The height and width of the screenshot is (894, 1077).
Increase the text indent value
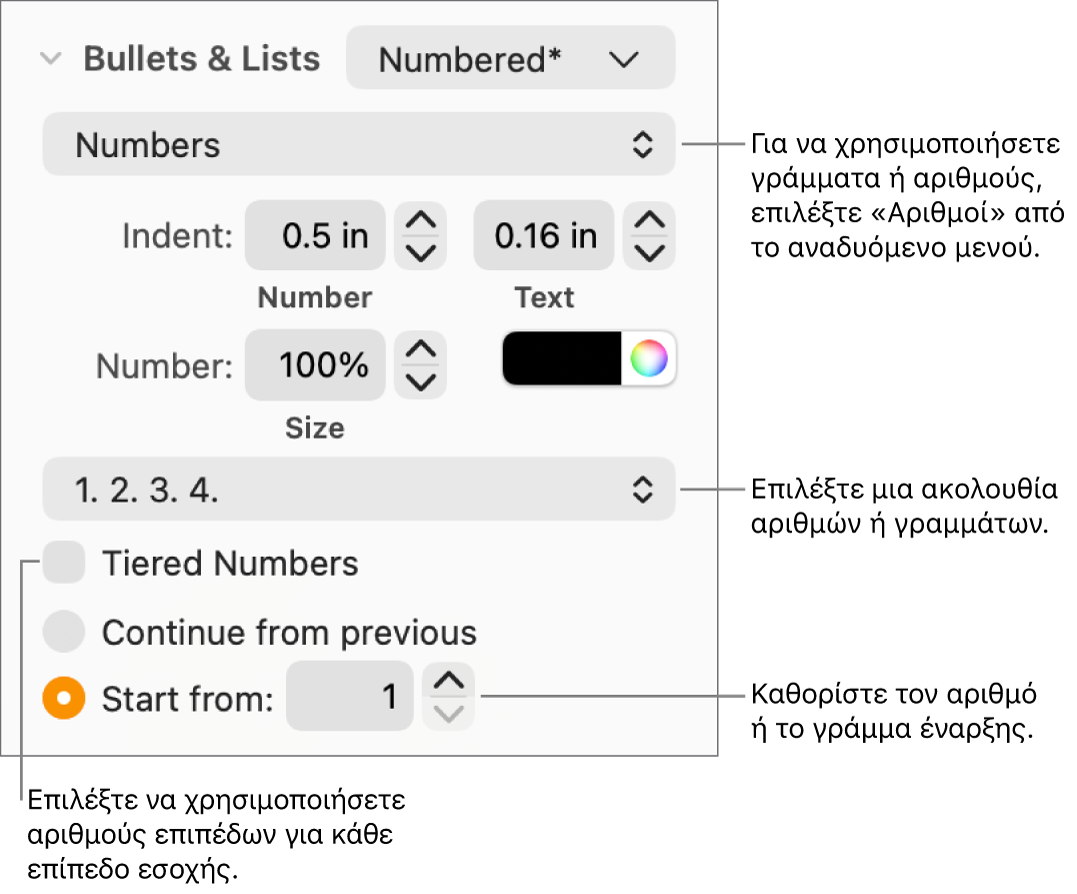[650, 221]
